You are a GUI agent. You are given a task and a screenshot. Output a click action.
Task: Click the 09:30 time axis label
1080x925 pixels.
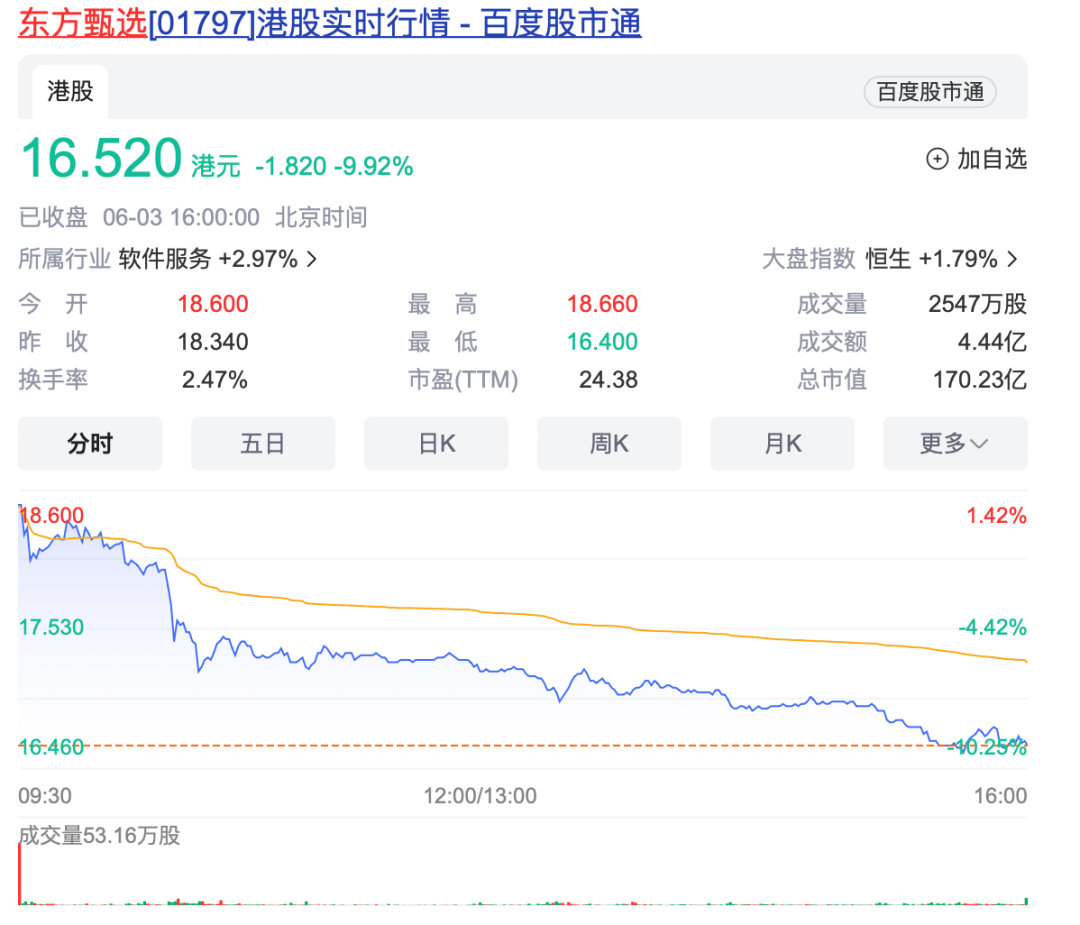[x=45, y=796]
